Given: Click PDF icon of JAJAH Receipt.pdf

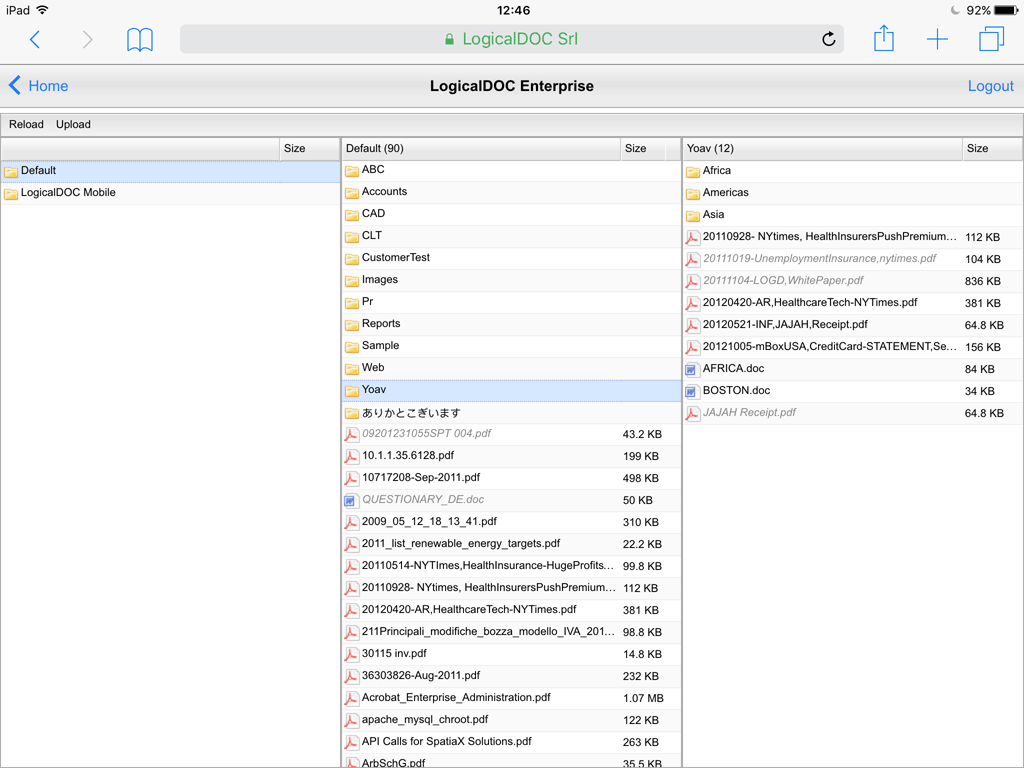Looking at the screenshot, I should (x=692, y=413).
